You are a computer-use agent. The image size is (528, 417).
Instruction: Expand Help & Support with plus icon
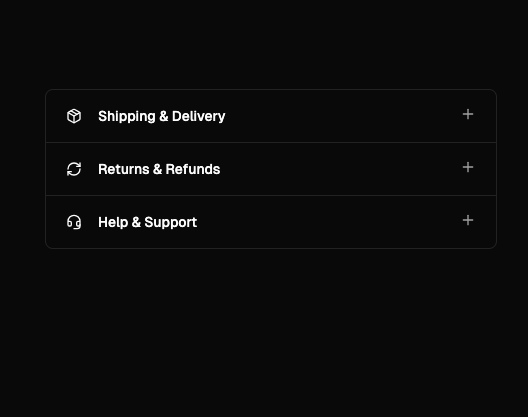pos(468,220)
